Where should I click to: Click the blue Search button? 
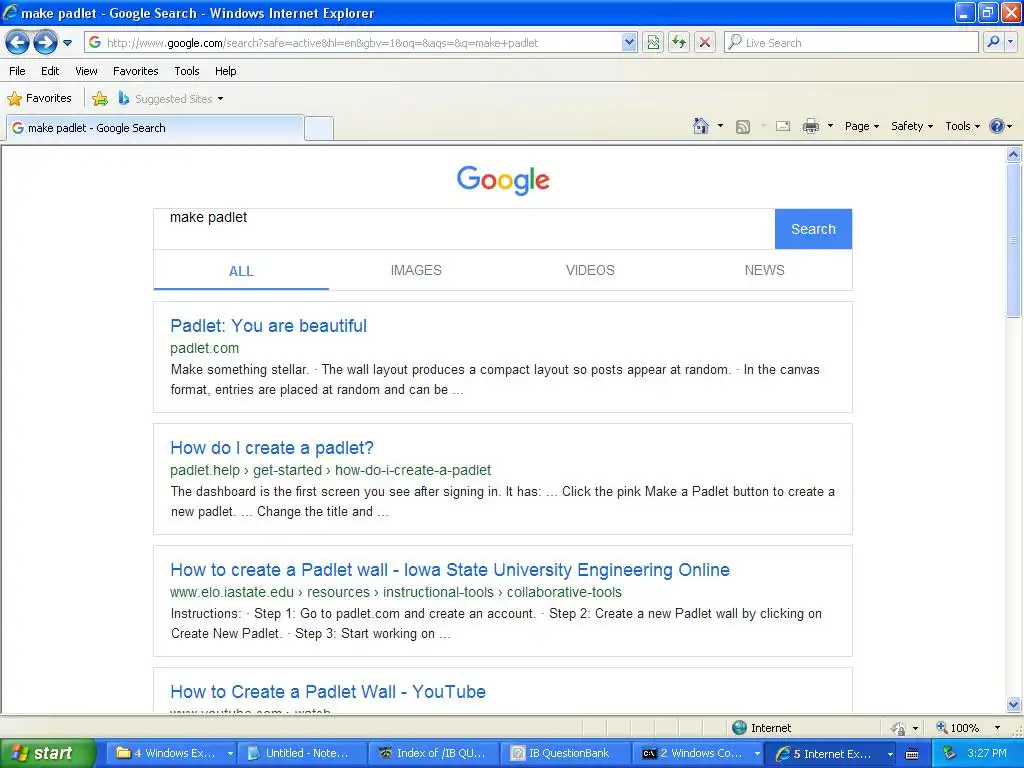pos(813,229)
